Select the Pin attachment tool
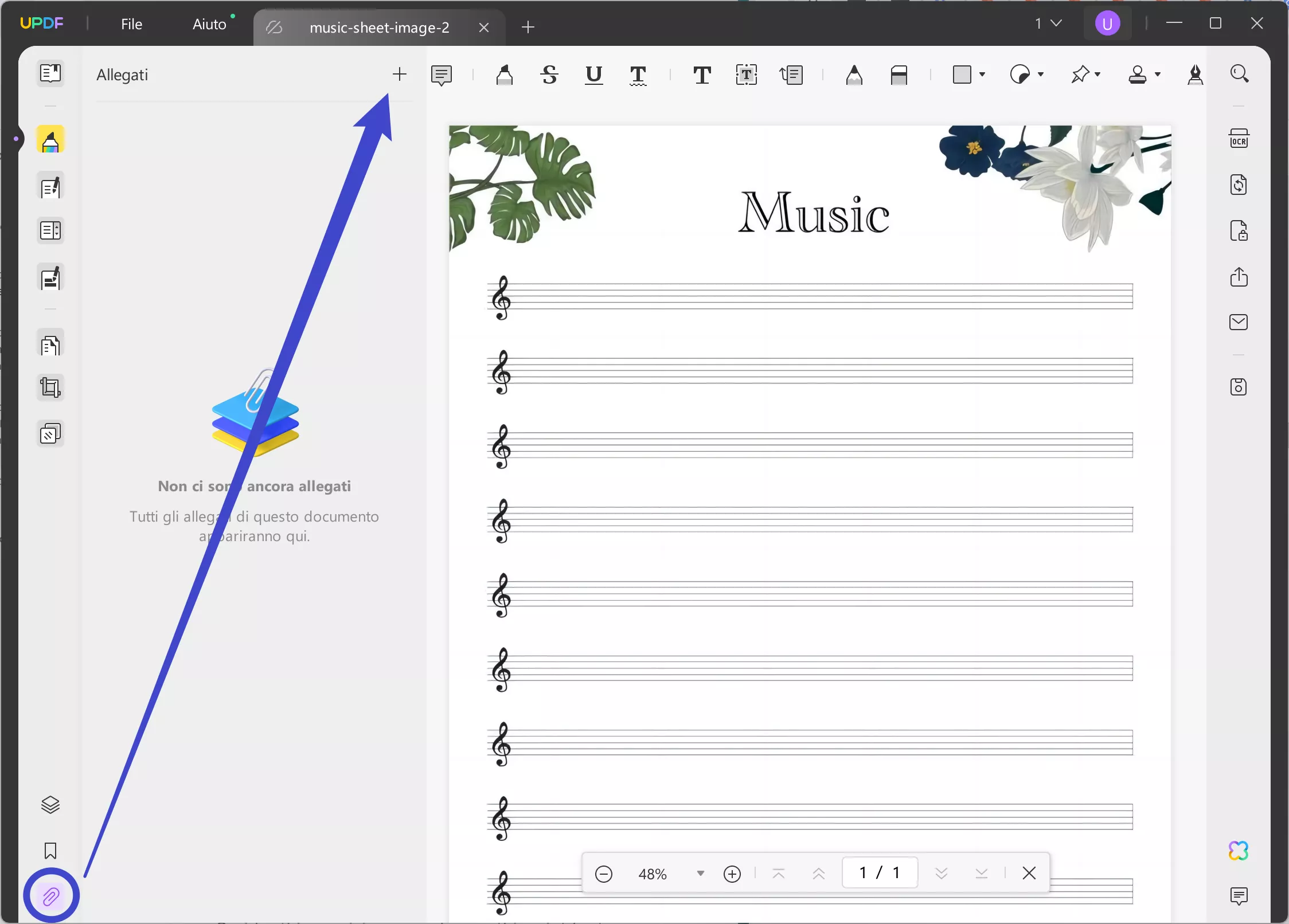The width and height of the screenshot is (1289, 924). coord(1080,75)
